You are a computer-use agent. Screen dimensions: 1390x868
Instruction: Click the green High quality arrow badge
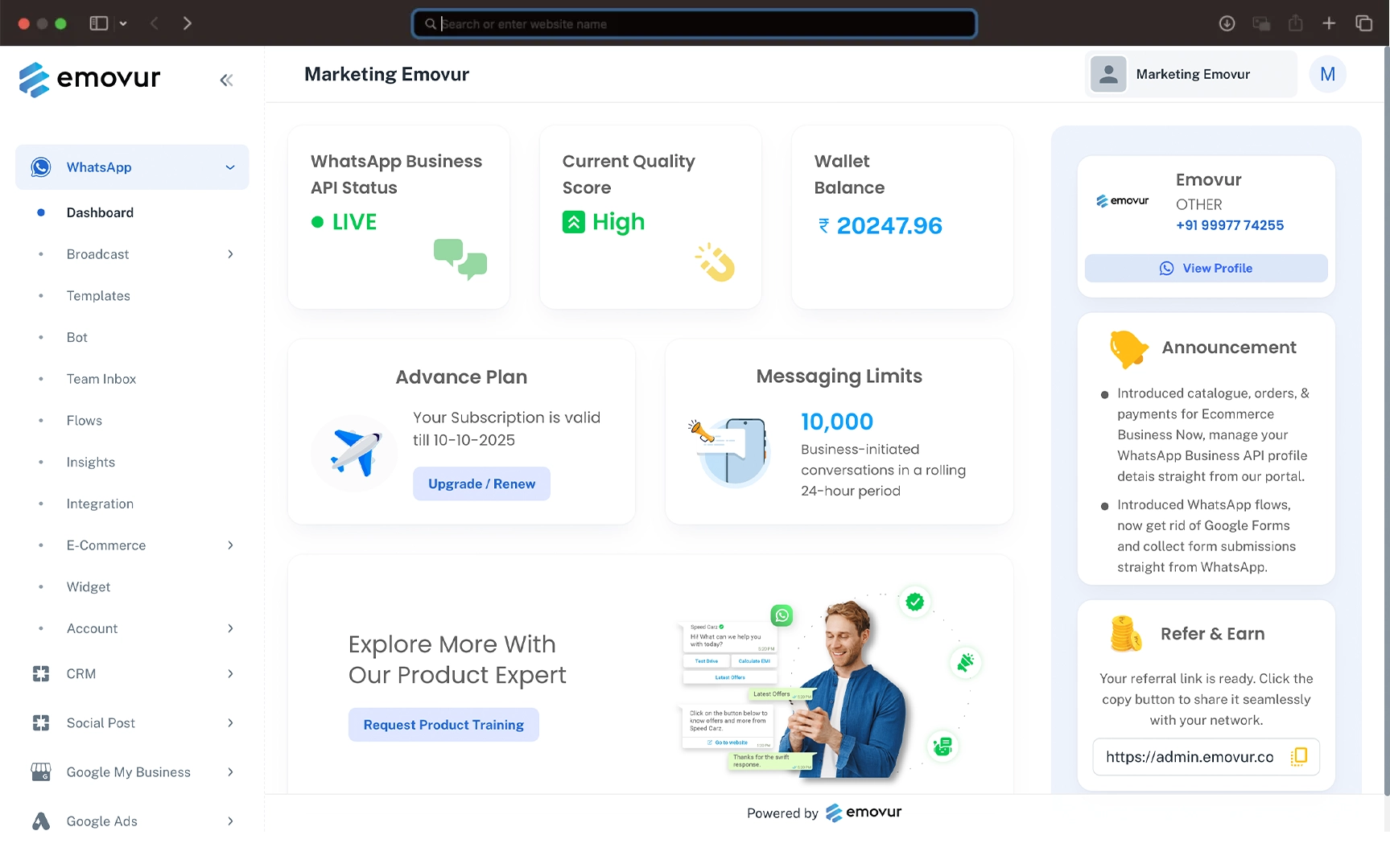pos(574,222)
